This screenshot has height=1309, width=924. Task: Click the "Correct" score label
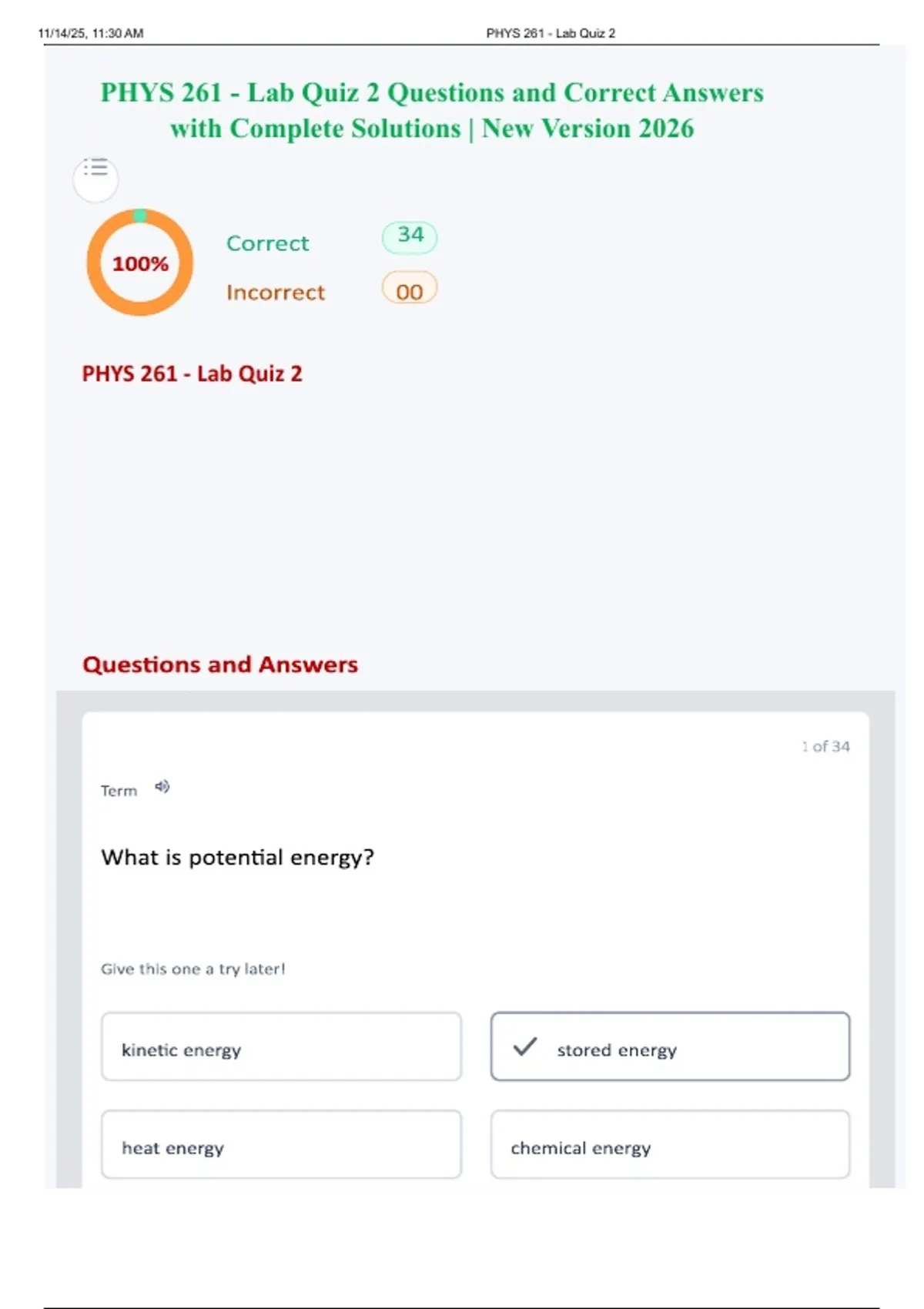point(267,243)
